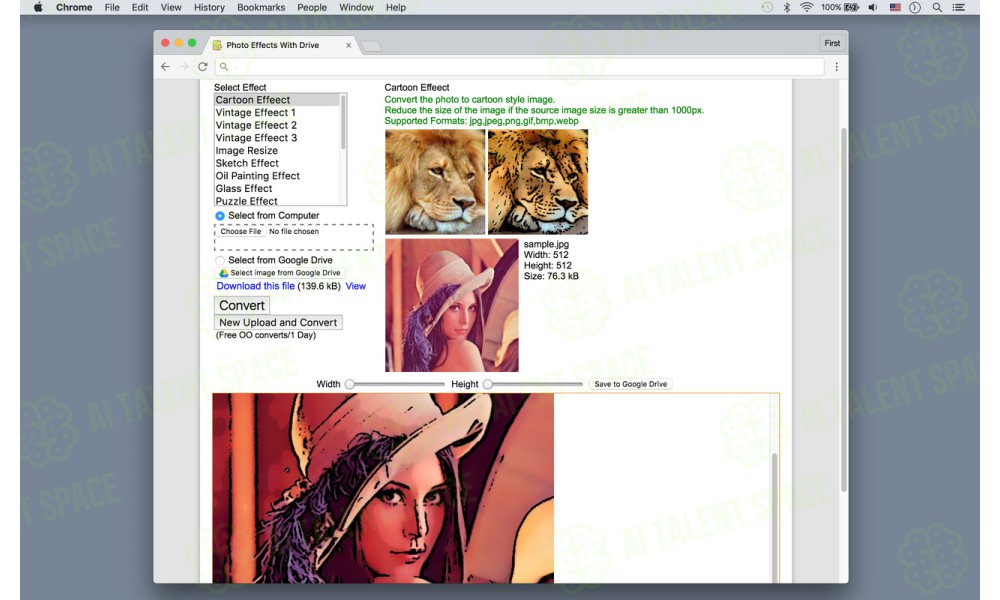Switch to Photo Effects With Drive tab
The width and height of the screenshot is (1000, 600).
[281, 45]
